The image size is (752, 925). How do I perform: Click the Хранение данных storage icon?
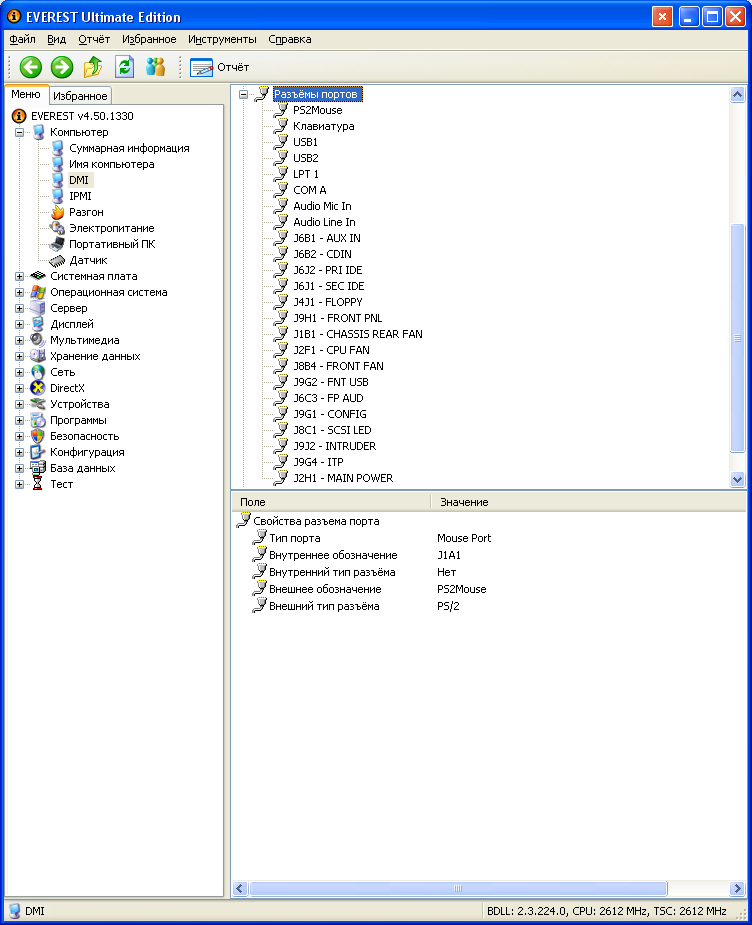38,356
